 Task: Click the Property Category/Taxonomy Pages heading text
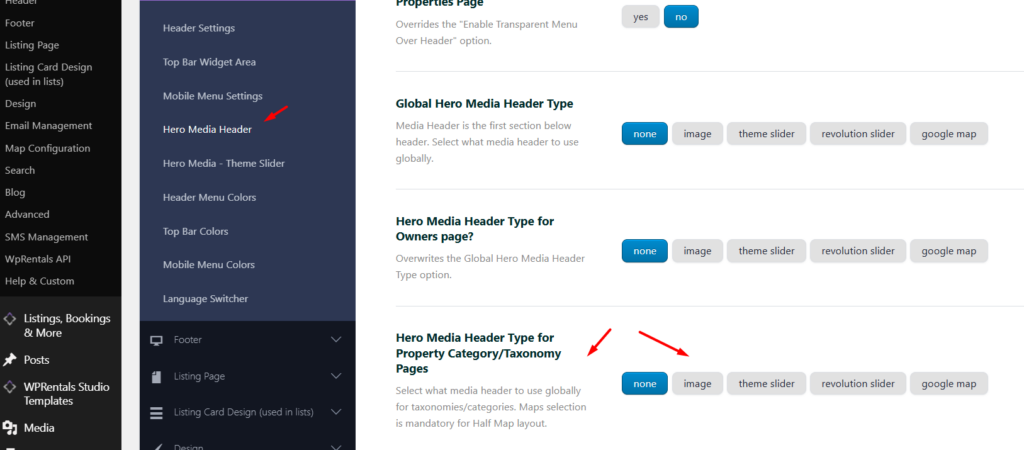(x=479, y=353)
